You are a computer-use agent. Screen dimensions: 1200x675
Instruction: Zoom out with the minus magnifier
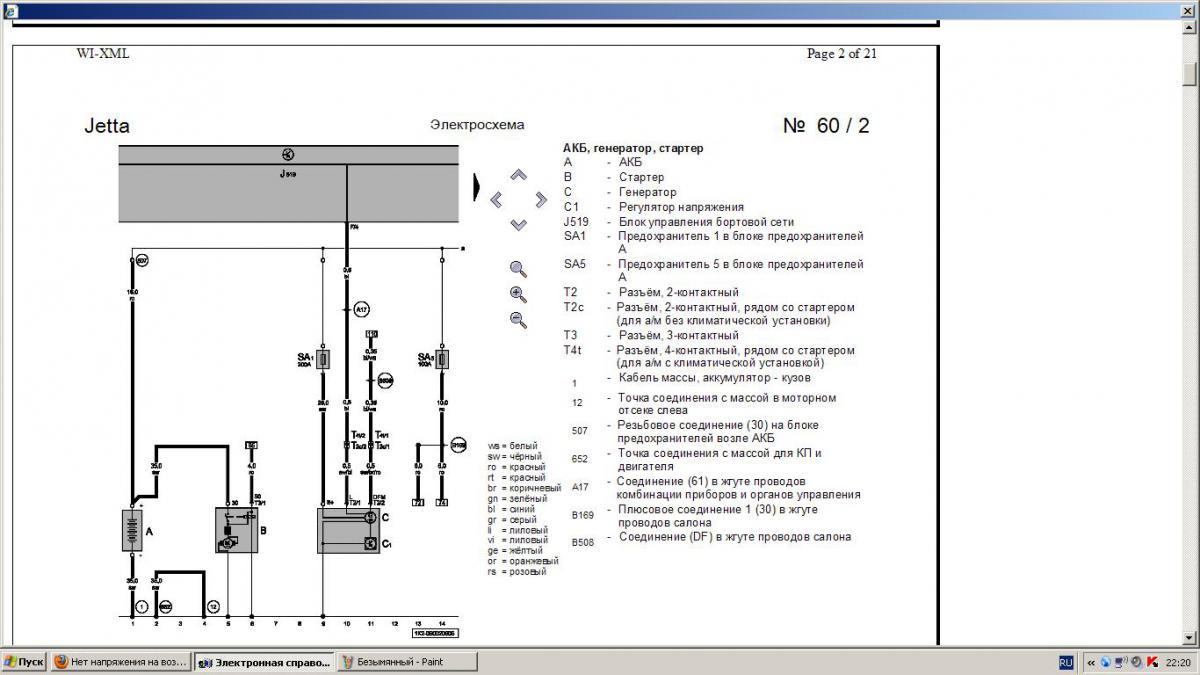click(x=518, y=320)
